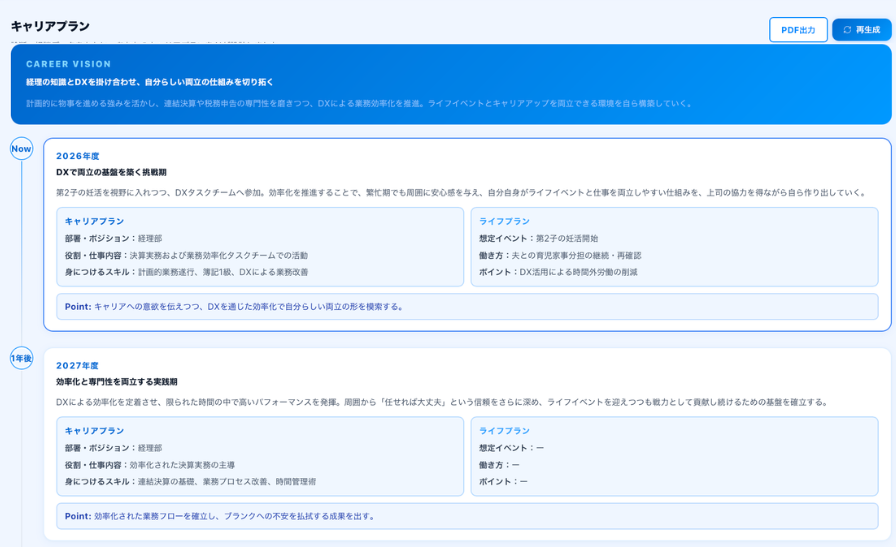896x547 pixels.
Task: Click 役割 row 決算実務および業務効率化タスクチーム
Action: [x=186, y=255]
